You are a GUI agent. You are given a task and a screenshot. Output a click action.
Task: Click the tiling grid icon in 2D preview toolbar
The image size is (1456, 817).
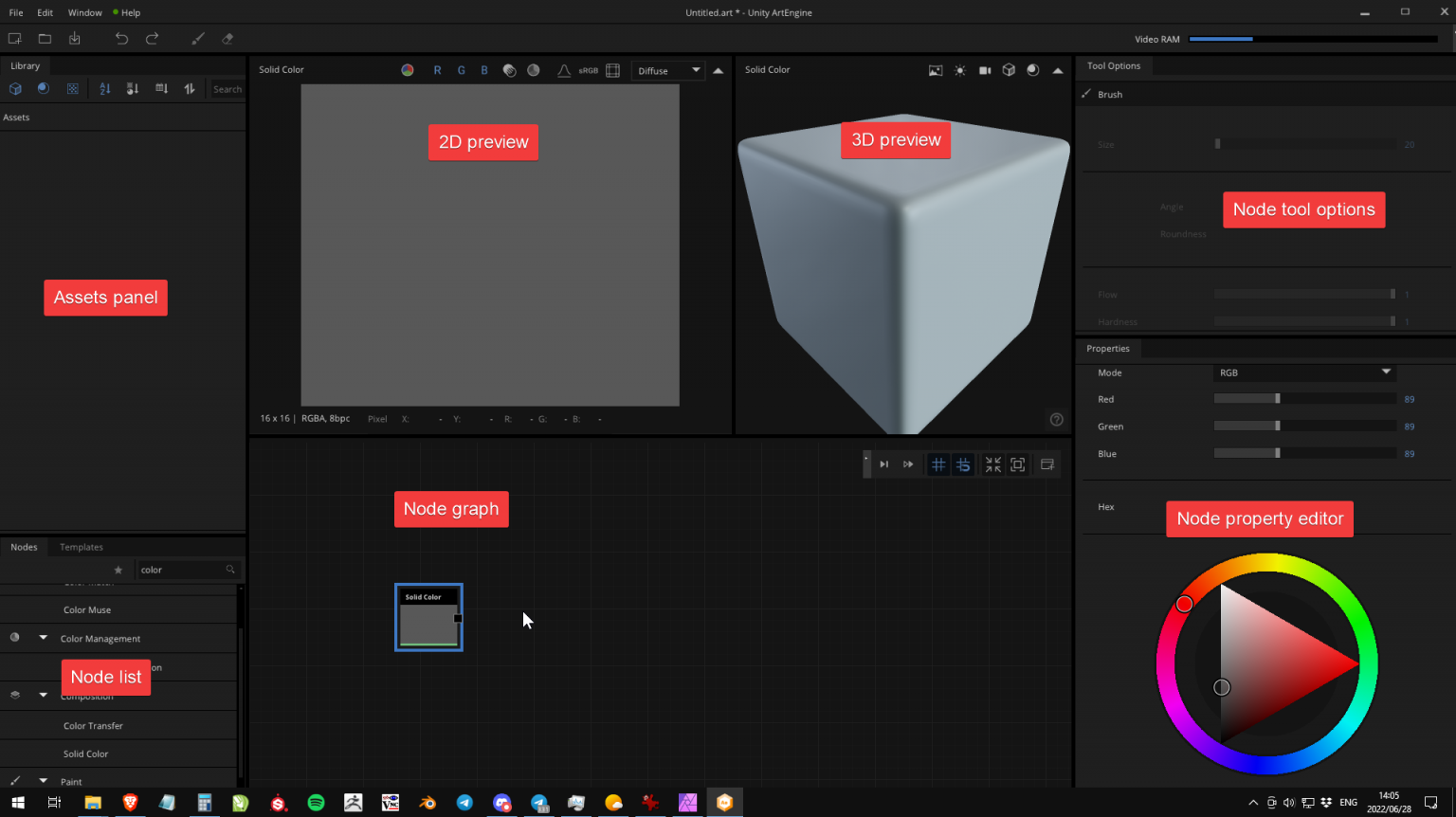[x=612, y=69]
